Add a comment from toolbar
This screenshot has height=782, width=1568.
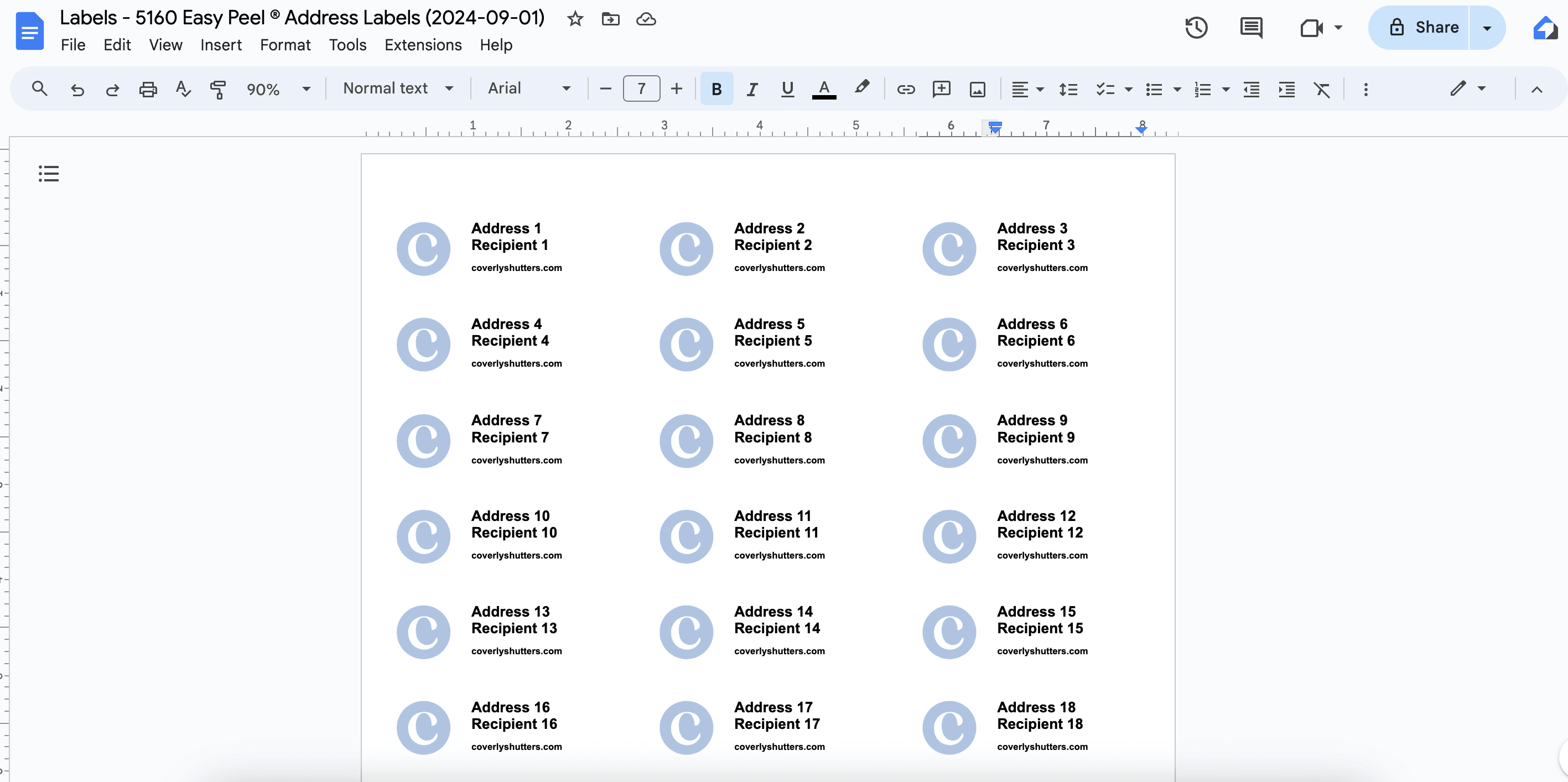tap(941, 90)
